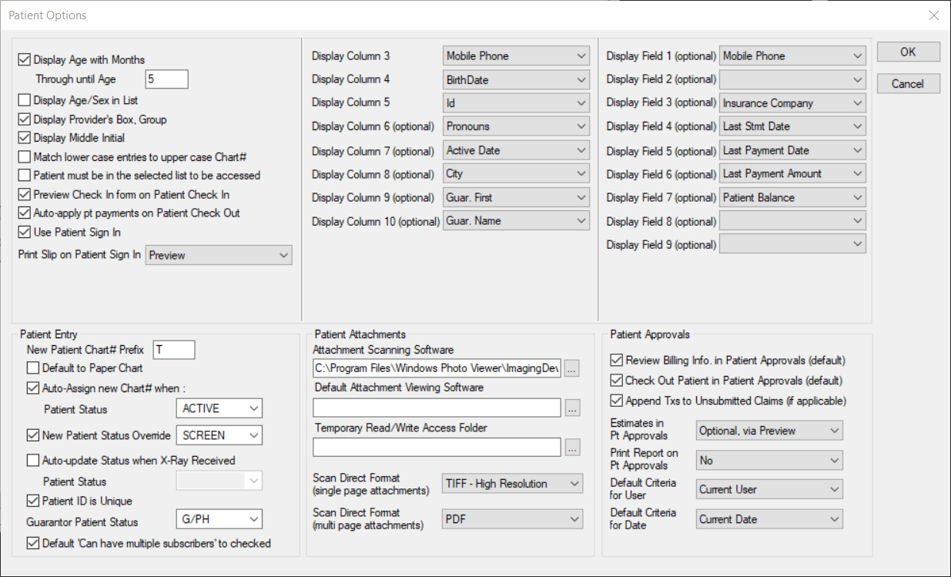Uncheck Review Billing Info in Patient Approvals
Image resolution: width=951 pixels, height=577 pixels.
pyautogui.click(x=617, y=362)
